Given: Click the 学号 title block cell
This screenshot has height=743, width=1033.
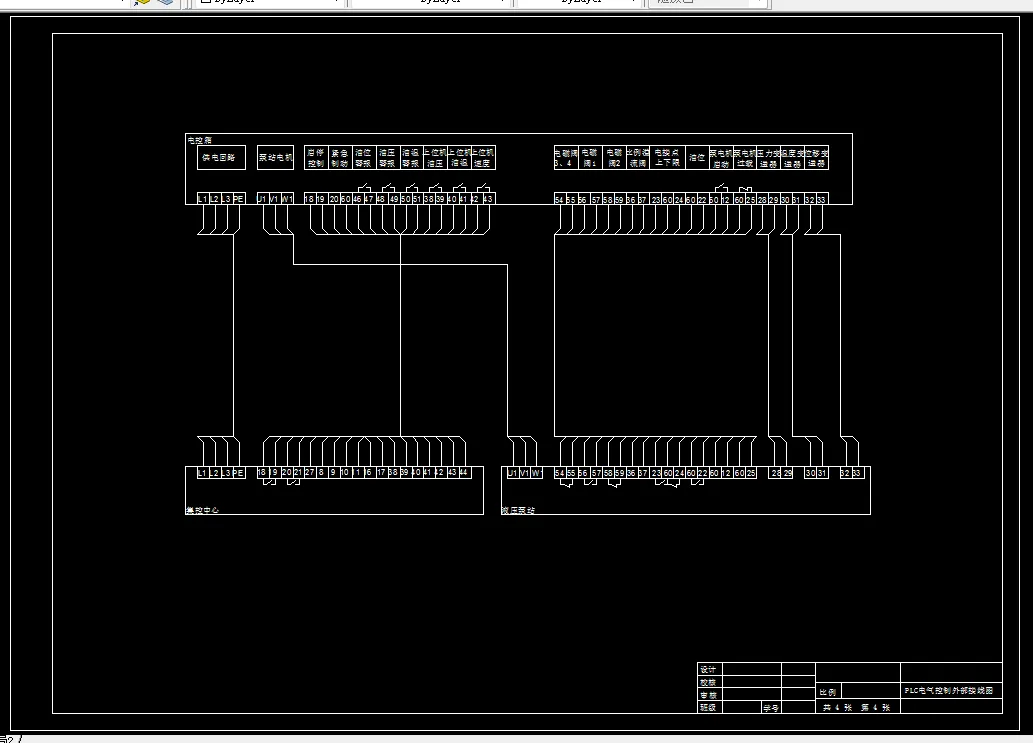Looking at the screenshot, I should click(771, 707).
